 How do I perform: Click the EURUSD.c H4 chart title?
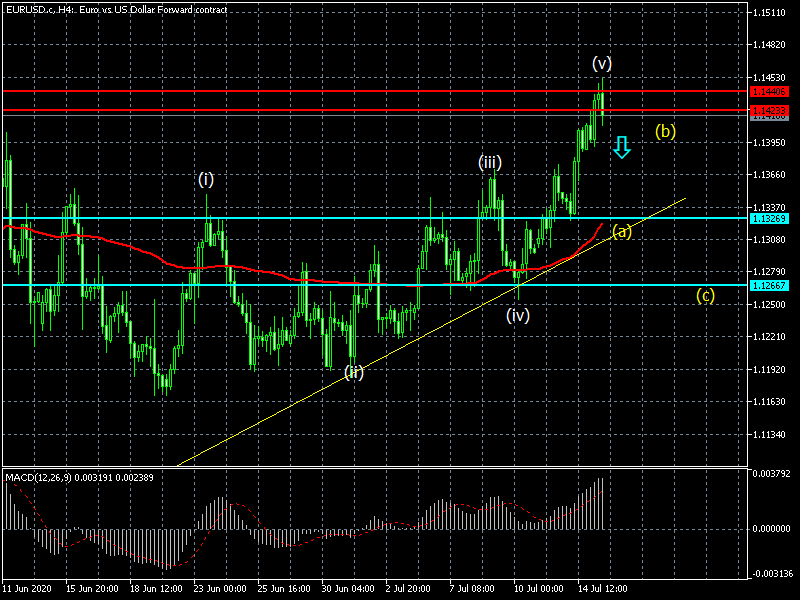pos(116,9)
